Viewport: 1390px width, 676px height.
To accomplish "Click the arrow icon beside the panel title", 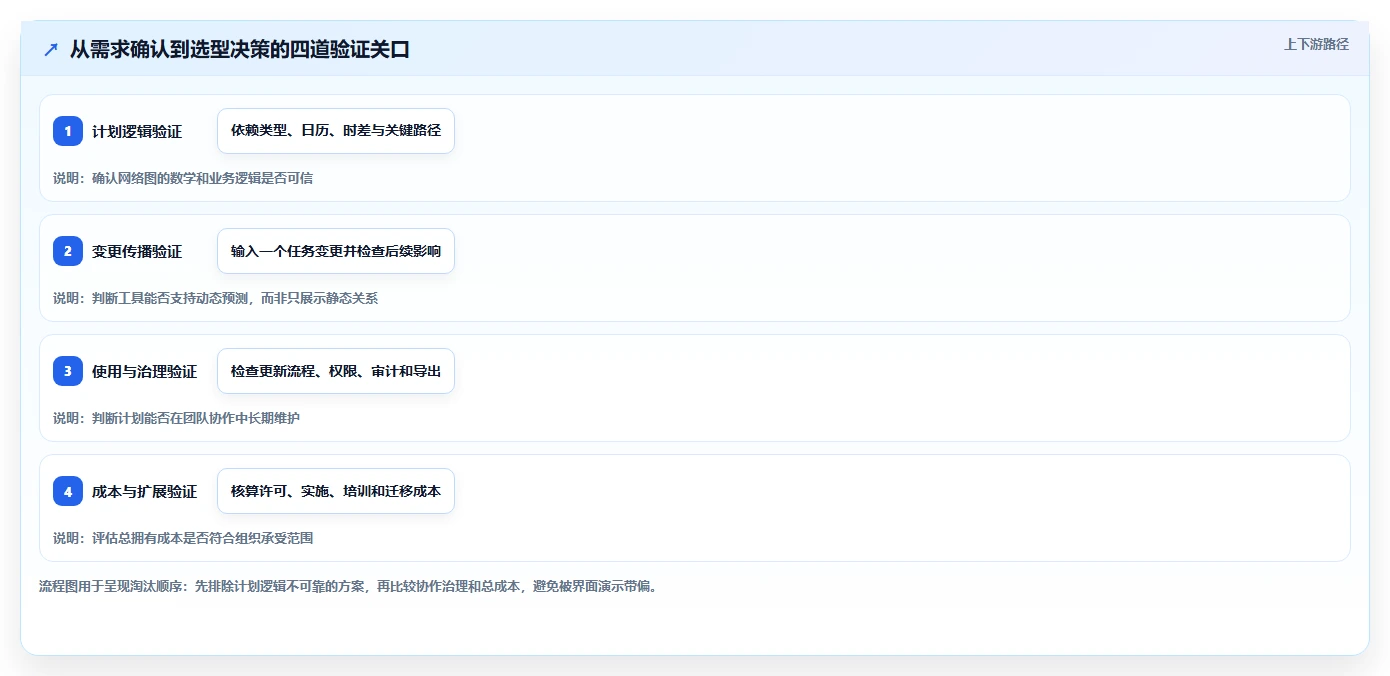I will click(x=51, y=50).
